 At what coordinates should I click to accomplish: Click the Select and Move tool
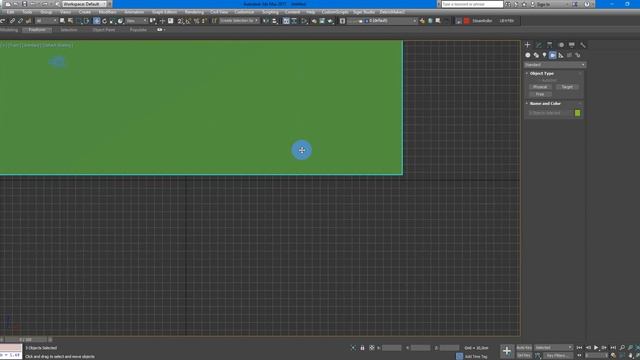[97, 20]
